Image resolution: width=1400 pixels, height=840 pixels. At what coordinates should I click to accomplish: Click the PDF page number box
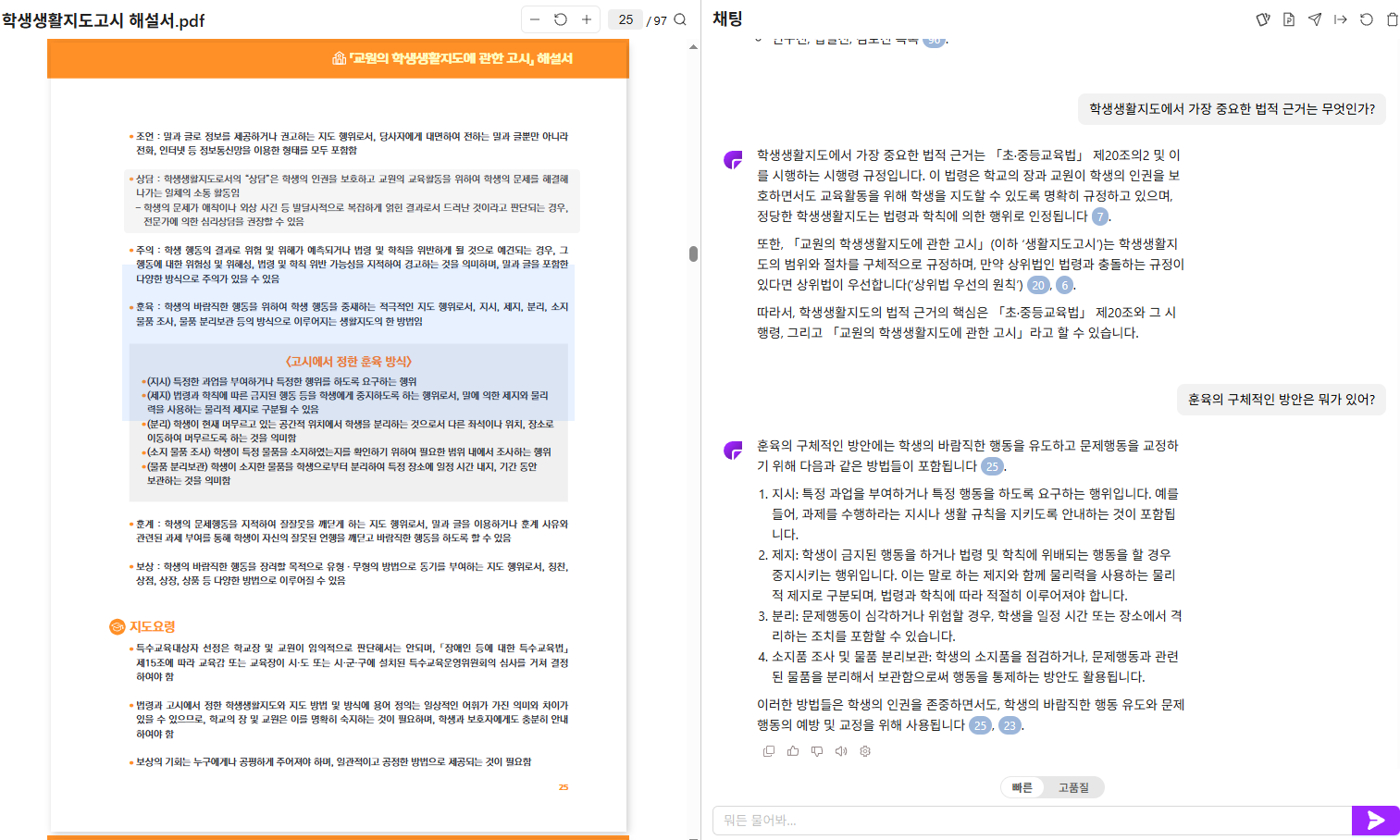click(x=626, y=19)
